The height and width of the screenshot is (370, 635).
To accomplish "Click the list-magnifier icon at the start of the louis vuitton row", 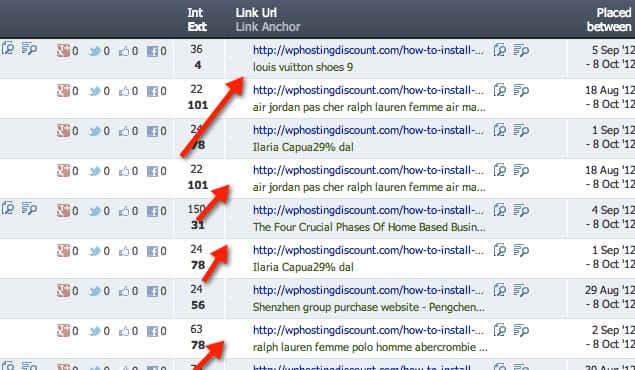I will (29, 48).
